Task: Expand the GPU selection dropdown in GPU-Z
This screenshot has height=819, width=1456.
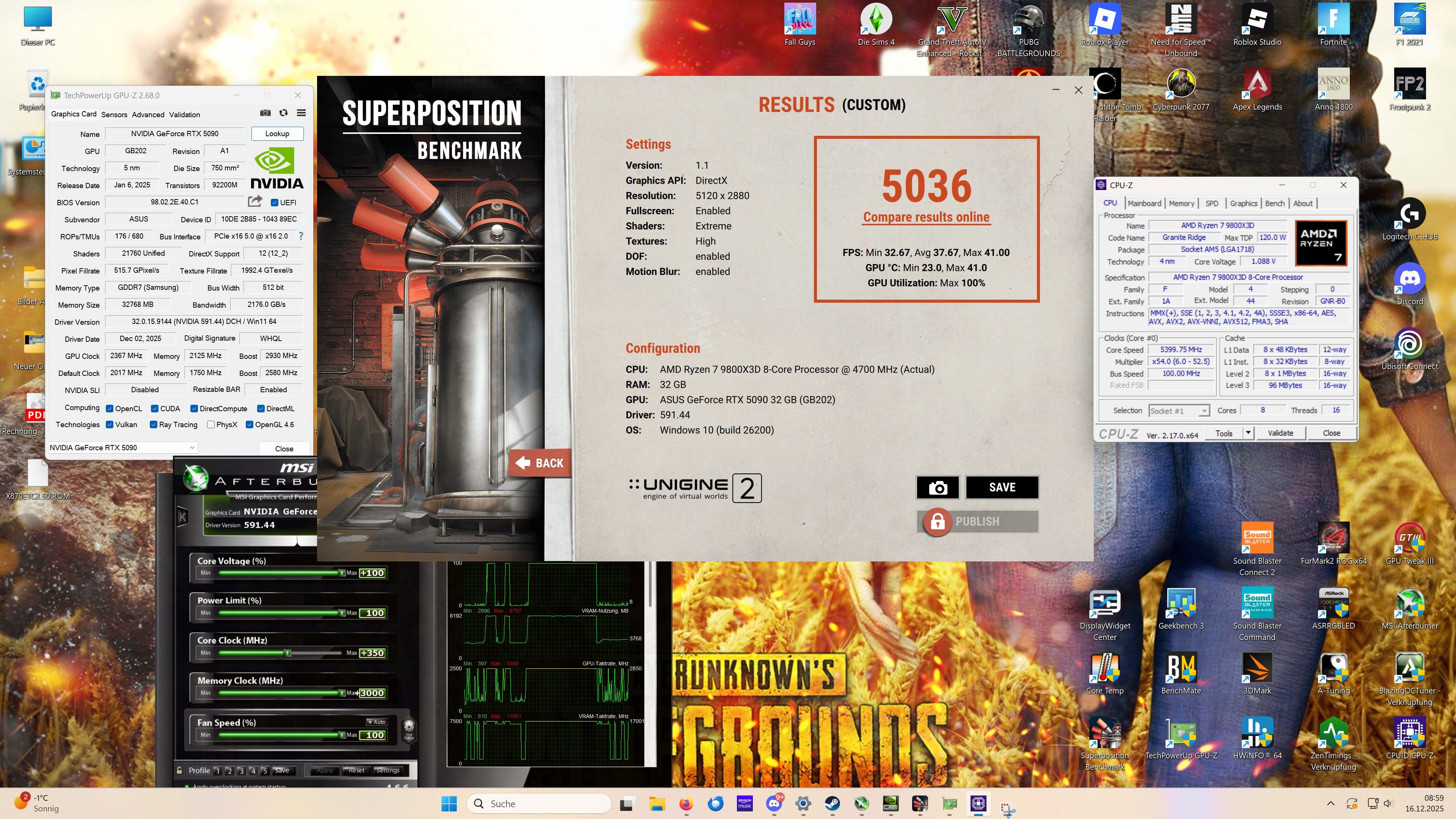Action: (192, 448)
